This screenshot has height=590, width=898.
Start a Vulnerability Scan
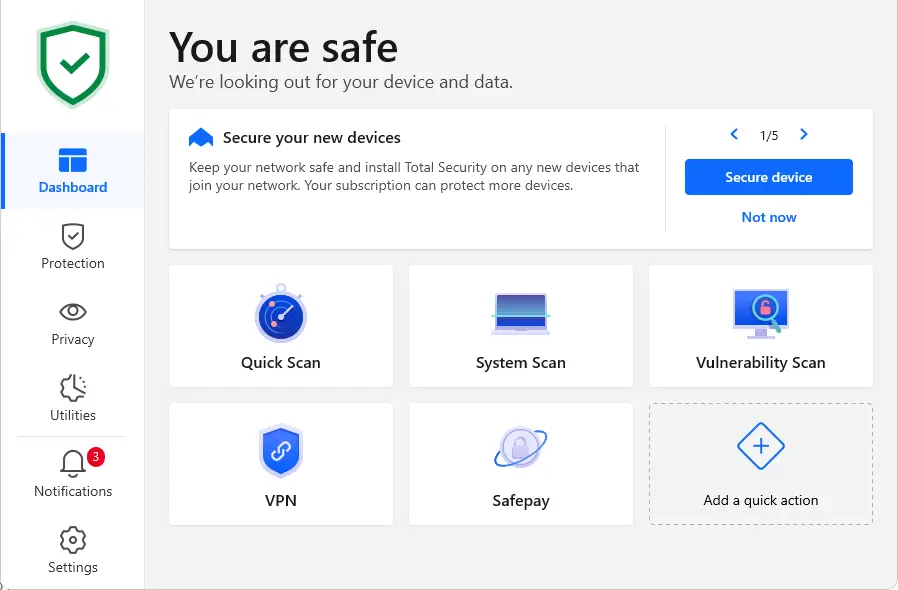[760, 325]
